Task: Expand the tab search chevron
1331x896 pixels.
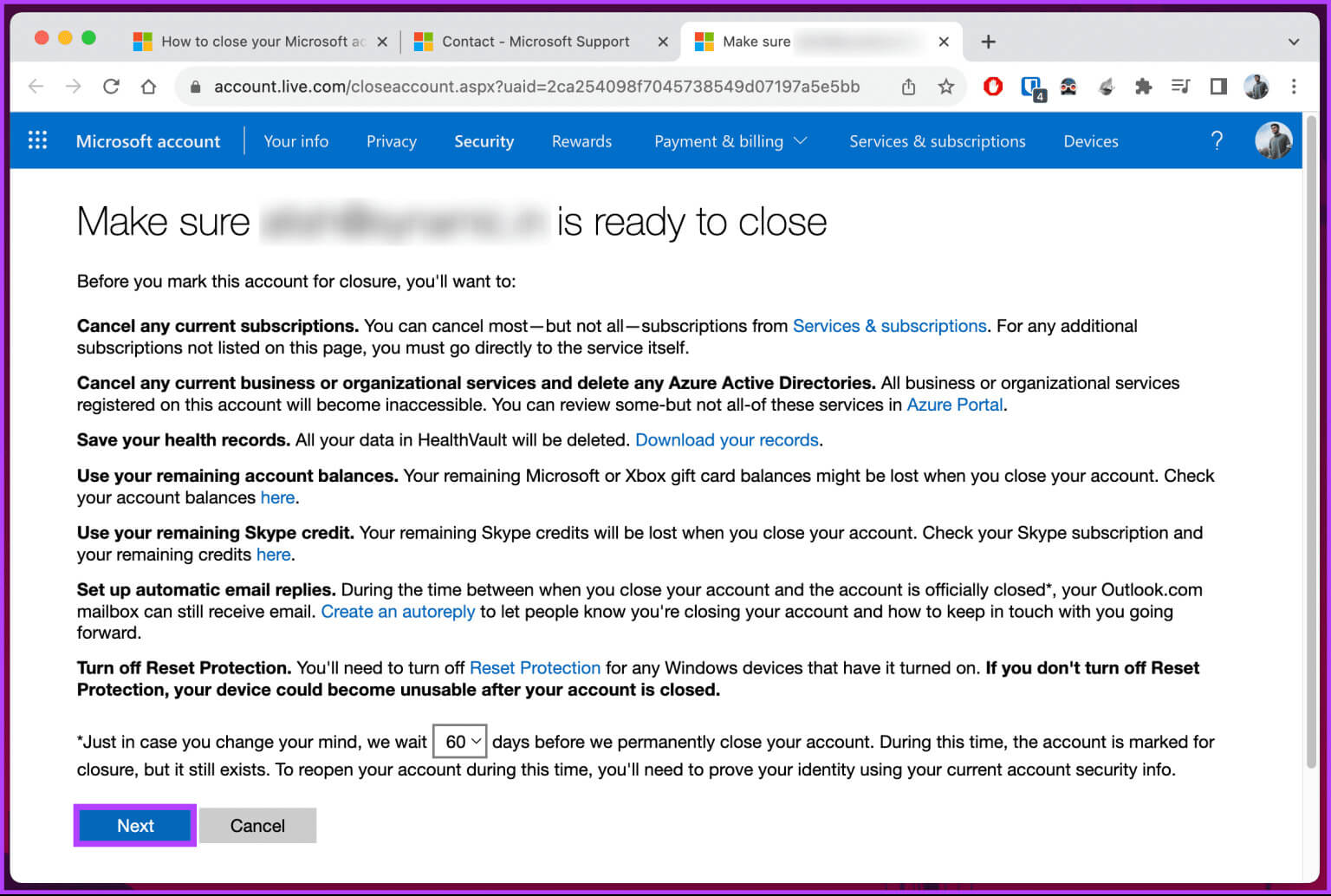Action: (1294, 42)
